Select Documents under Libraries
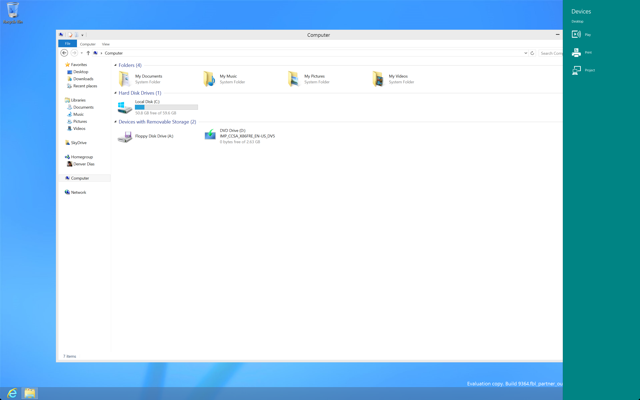This screenshot has height=400, width=640. point(80,107)
